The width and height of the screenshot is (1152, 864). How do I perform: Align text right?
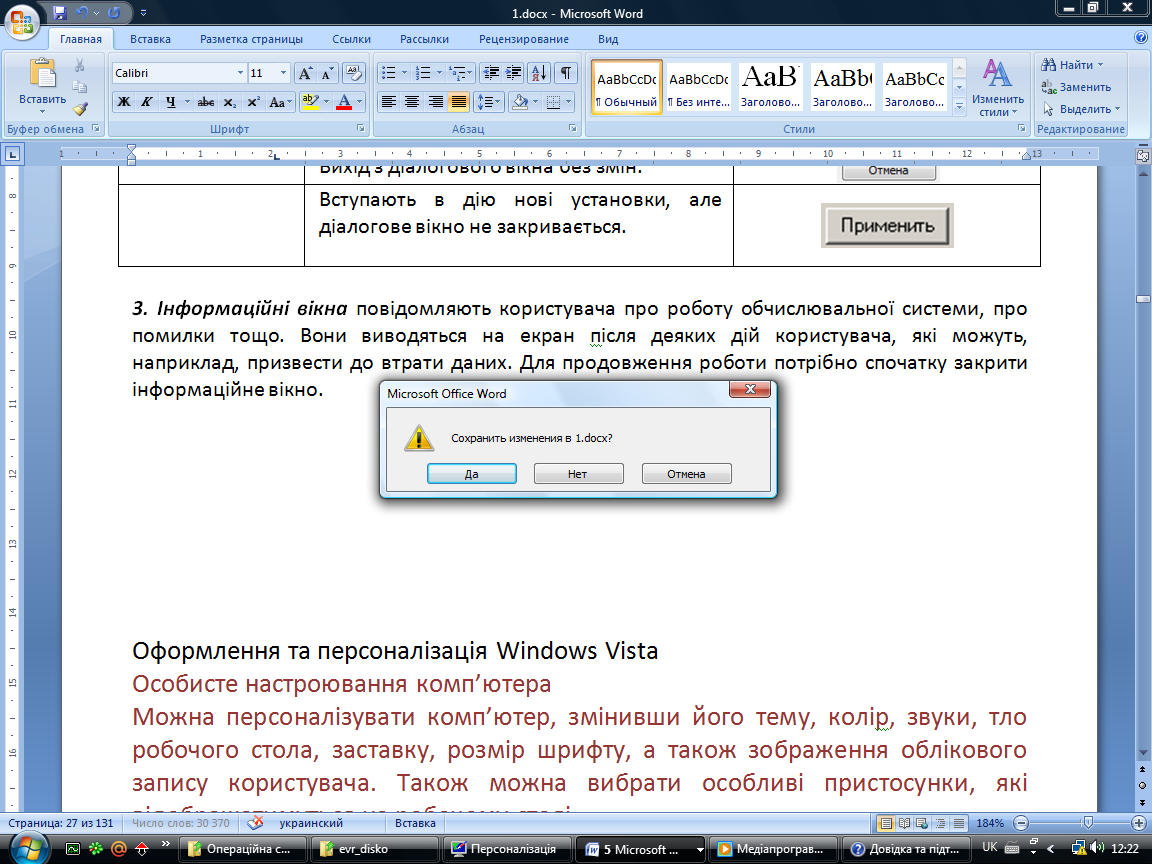click(436, 102)
